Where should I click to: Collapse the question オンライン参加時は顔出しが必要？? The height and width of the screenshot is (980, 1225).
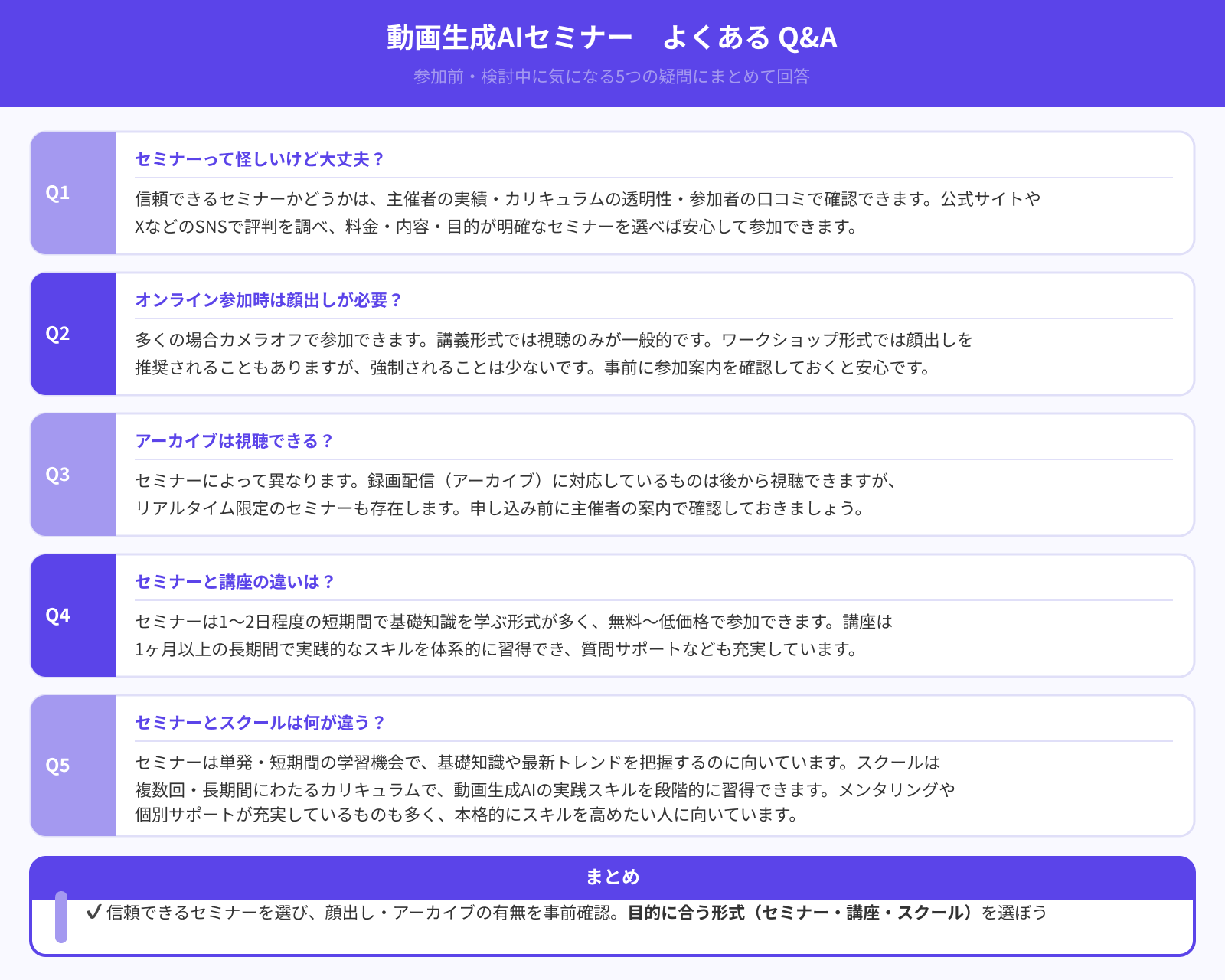(x=269, y=300)
